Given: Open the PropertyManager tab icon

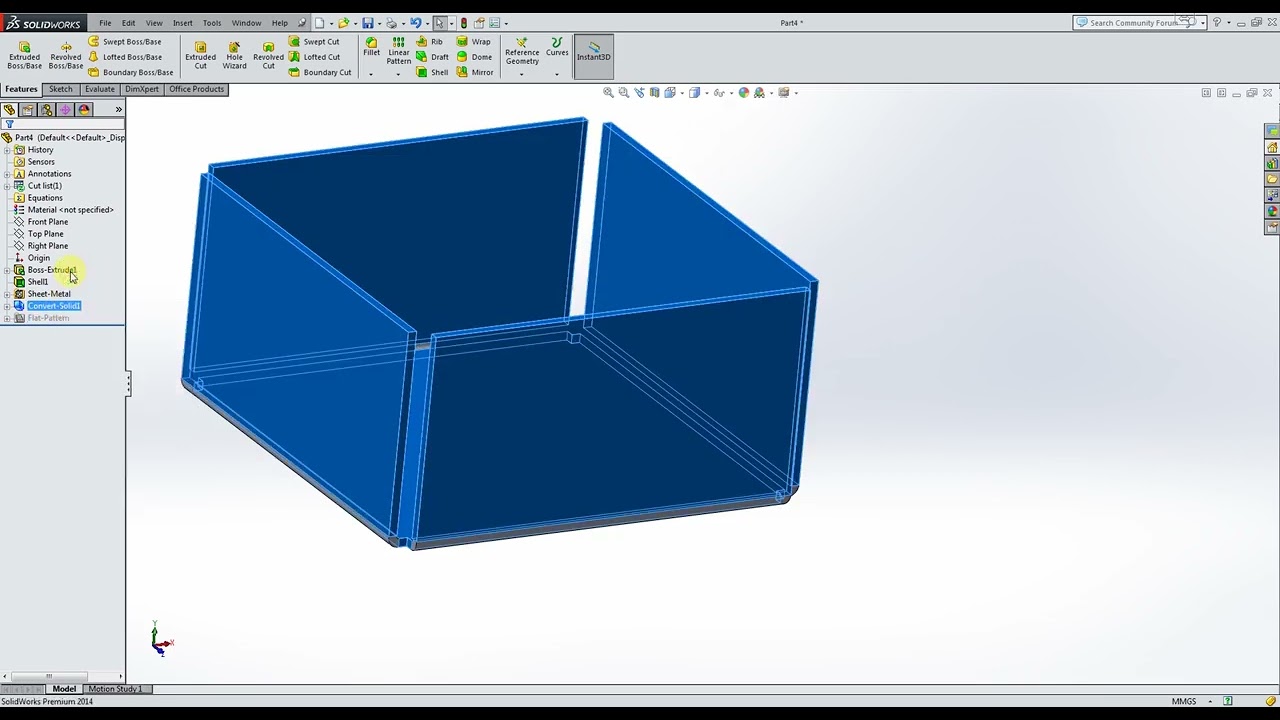Looking at the screenshot, I should 27,110.
